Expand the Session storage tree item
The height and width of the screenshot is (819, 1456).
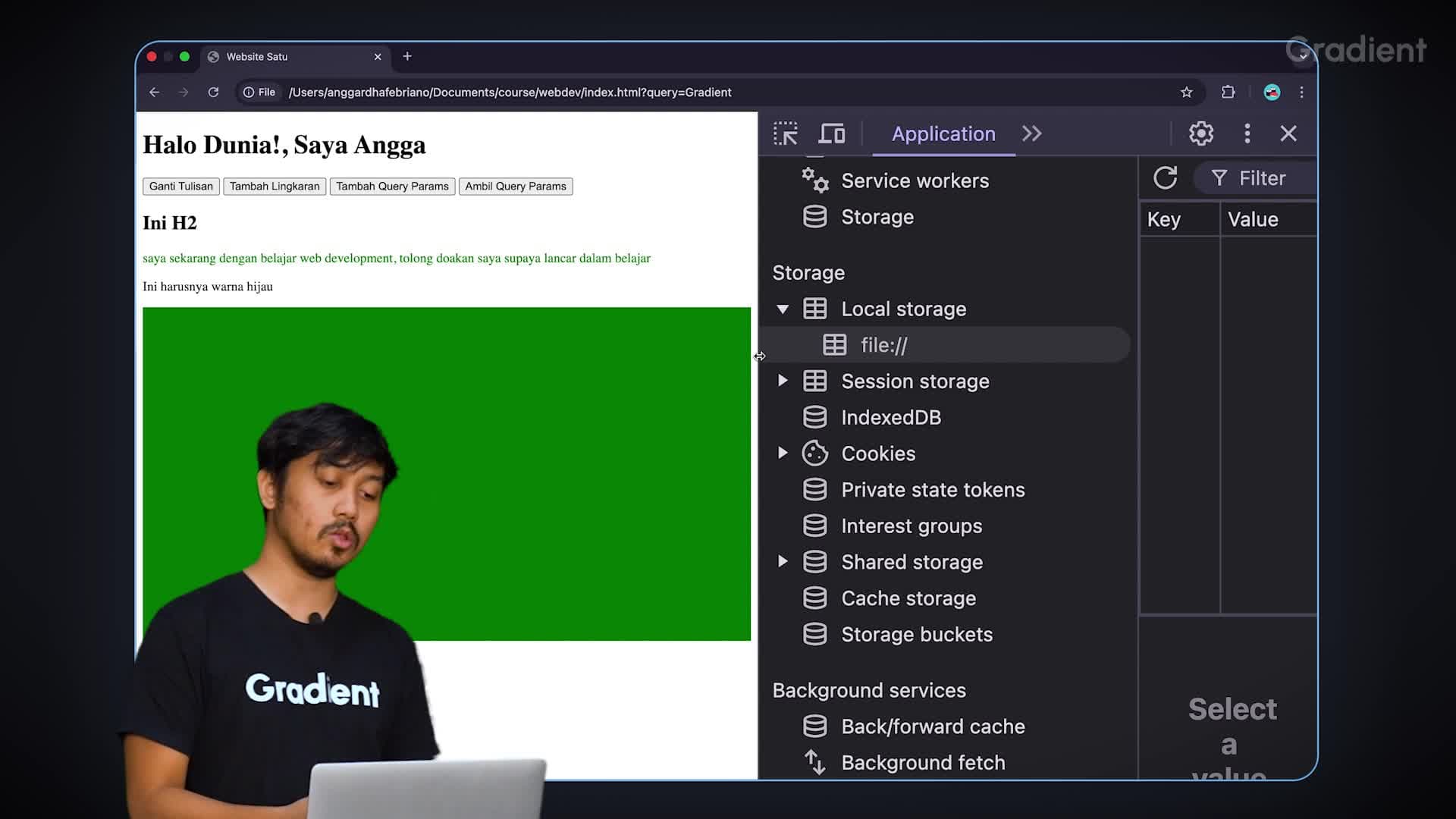click(x=783, y=380)
